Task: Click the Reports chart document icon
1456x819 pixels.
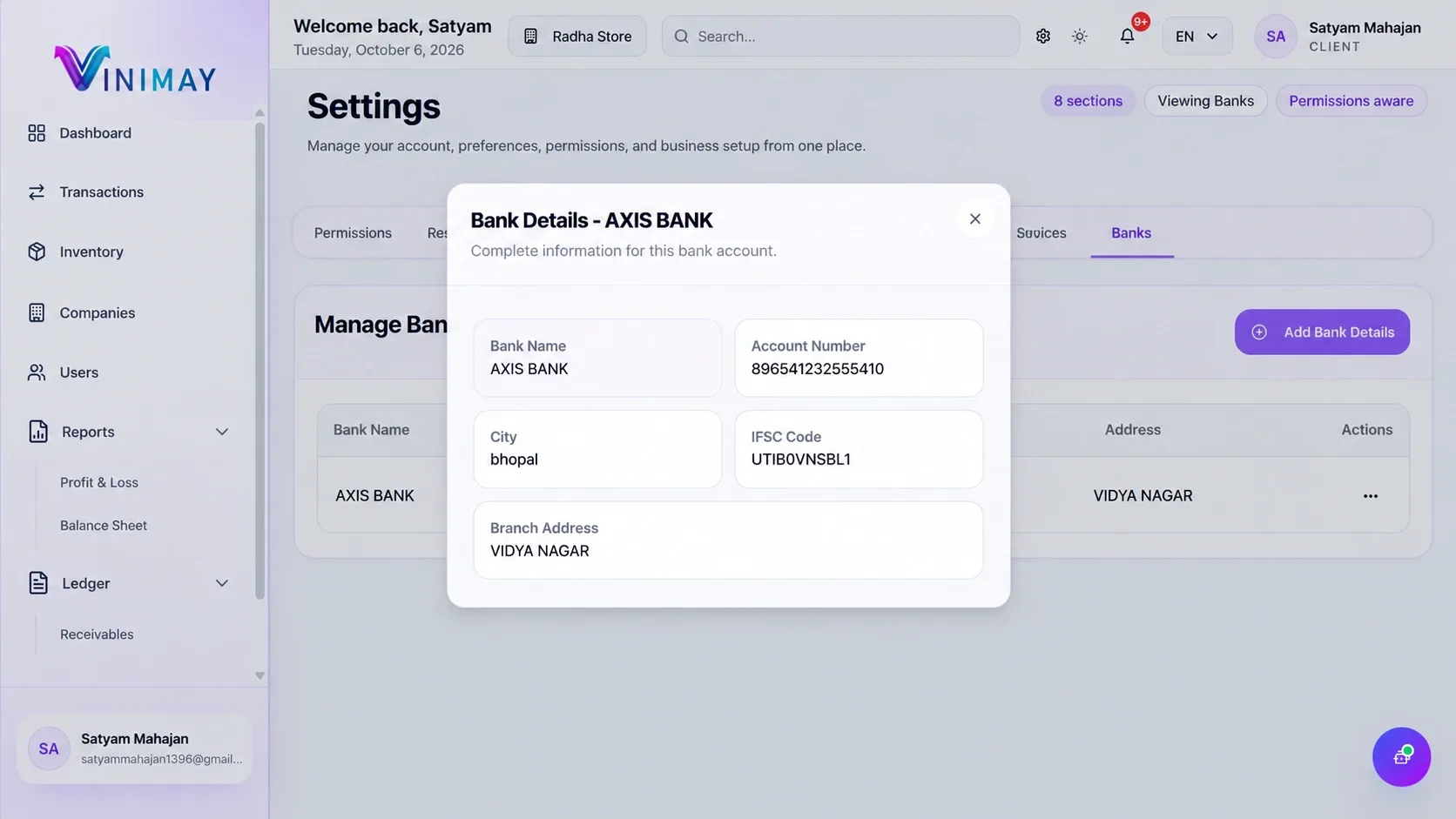Action: pos(38,432)
